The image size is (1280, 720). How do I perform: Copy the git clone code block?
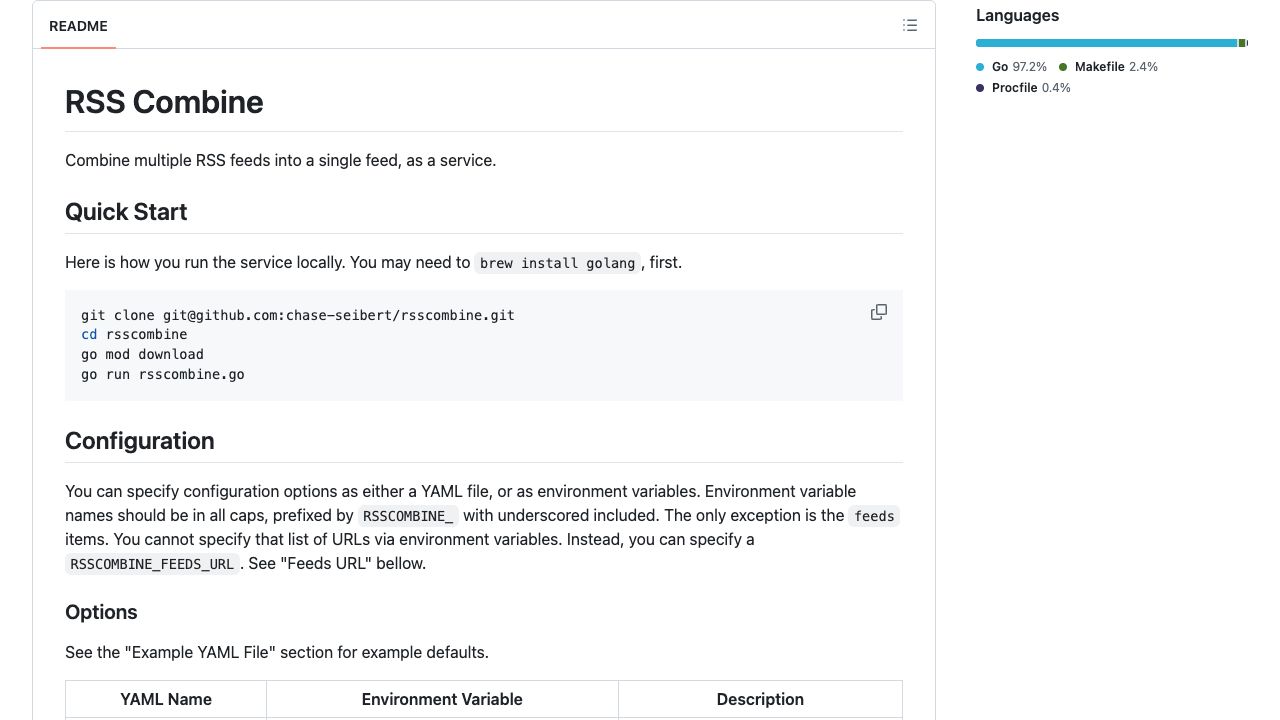click(879, 312)
